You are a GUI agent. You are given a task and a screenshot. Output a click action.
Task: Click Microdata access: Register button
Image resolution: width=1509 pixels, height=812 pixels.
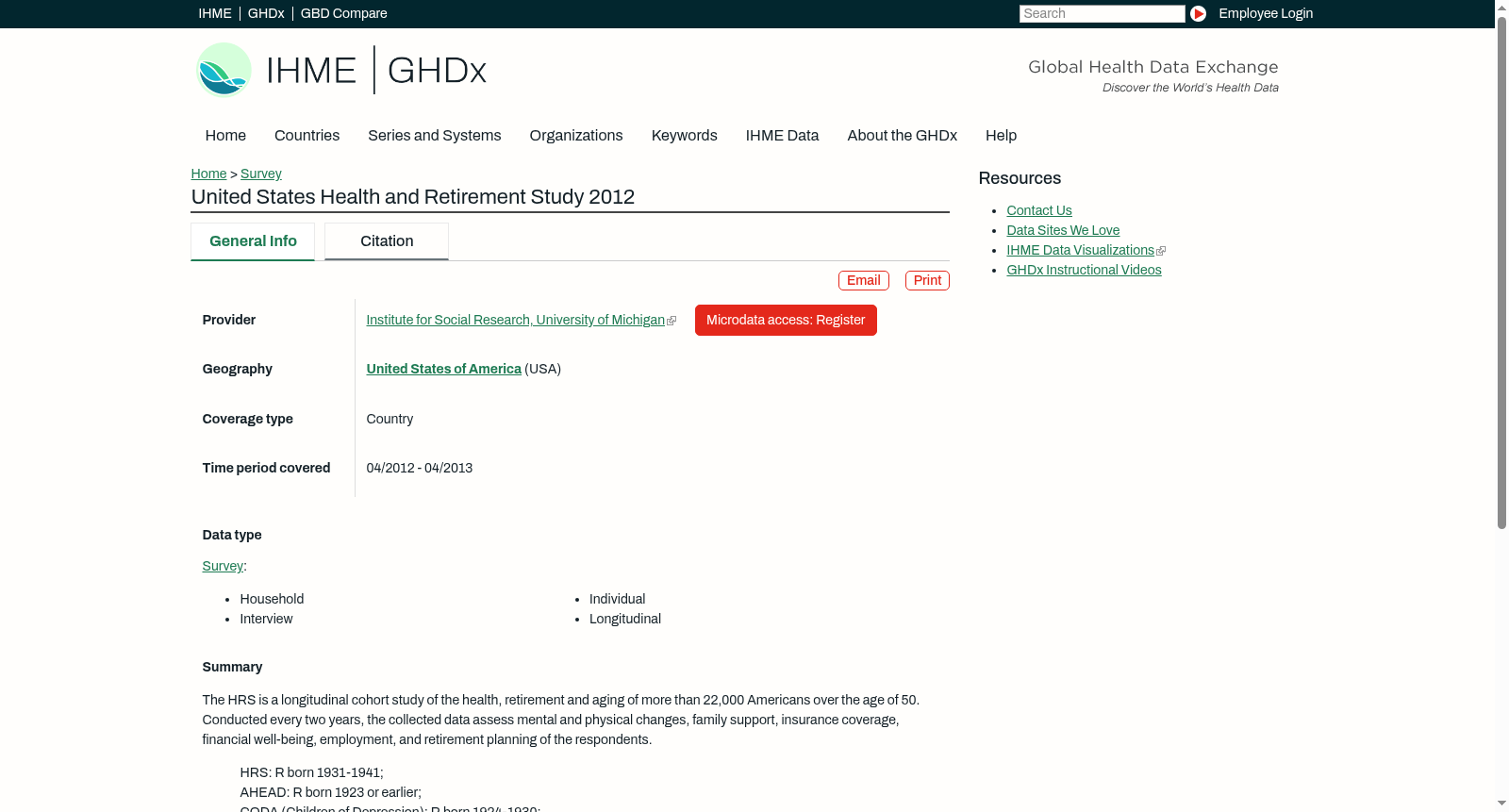pos(786,320)
